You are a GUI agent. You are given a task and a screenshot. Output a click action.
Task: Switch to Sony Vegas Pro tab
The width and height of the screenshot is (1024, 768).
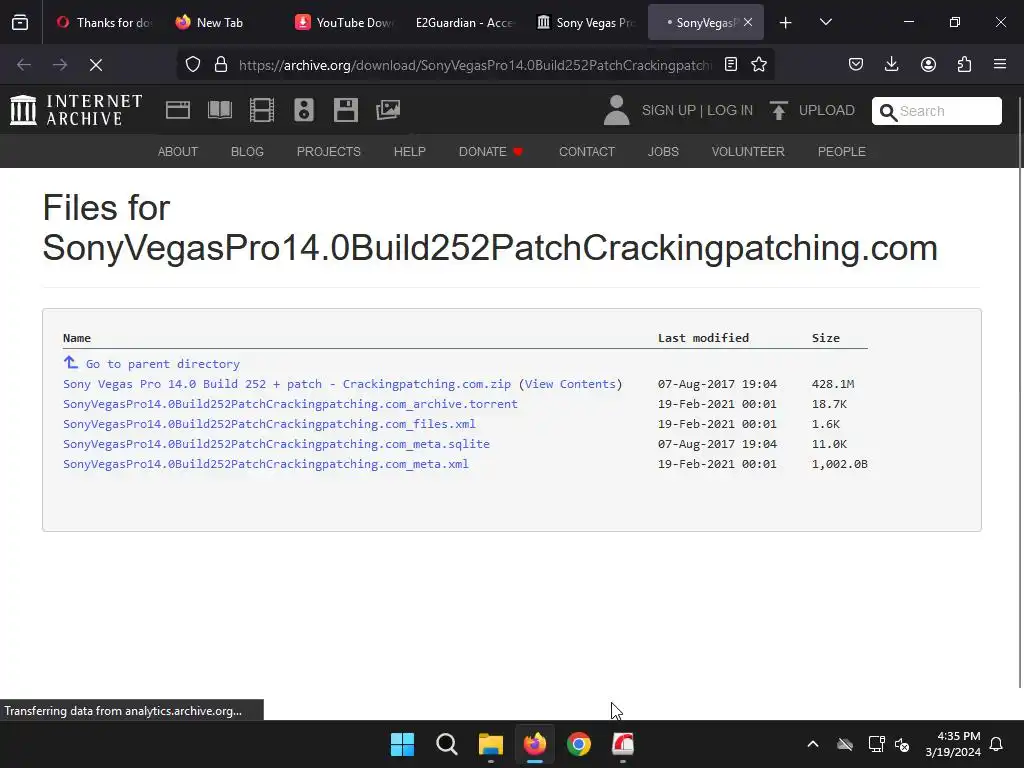click(x=585, y=22)
